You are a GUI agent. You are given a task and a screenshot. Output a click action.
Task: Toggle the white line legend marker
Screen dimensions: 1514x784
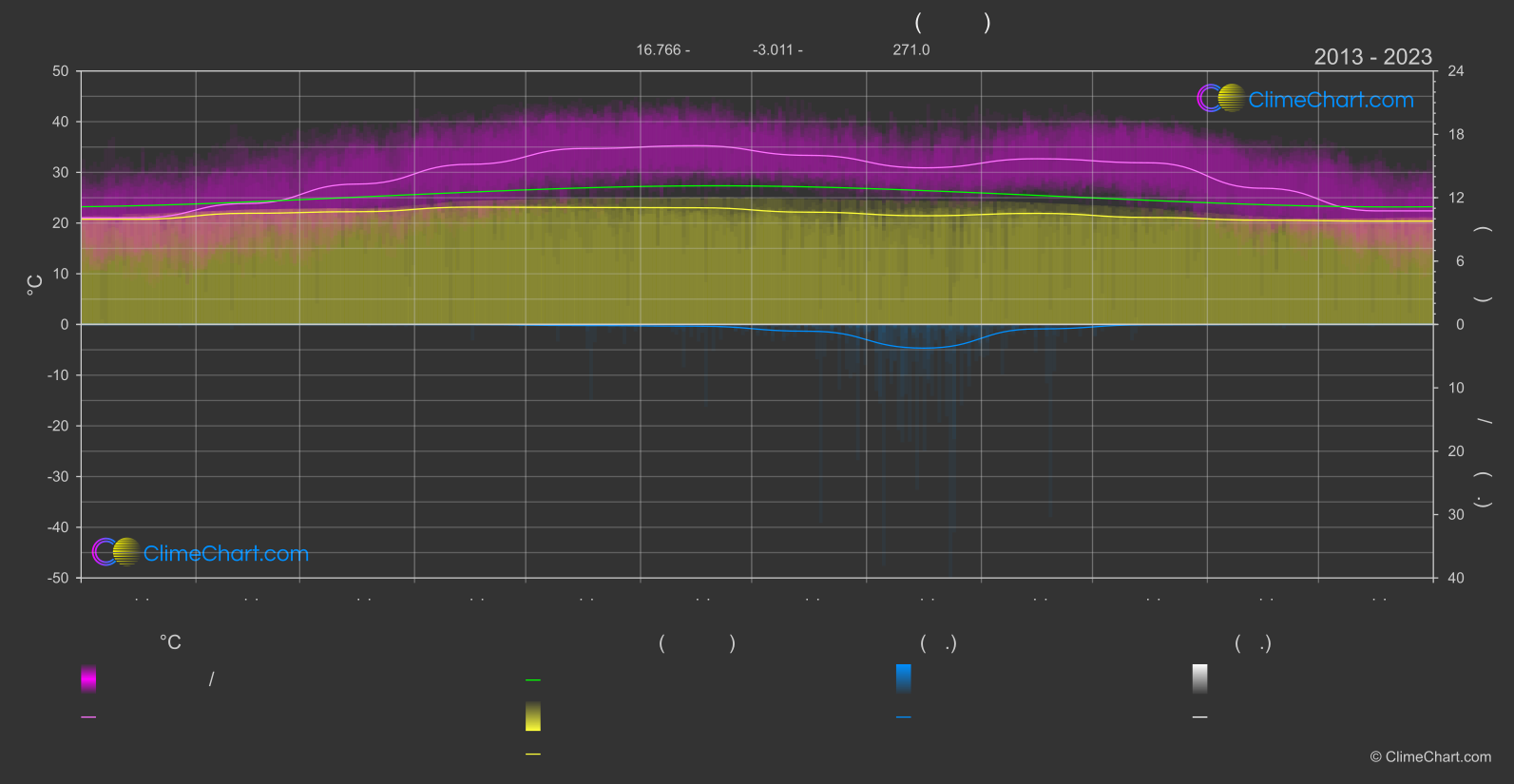(x=1200, y=717)
